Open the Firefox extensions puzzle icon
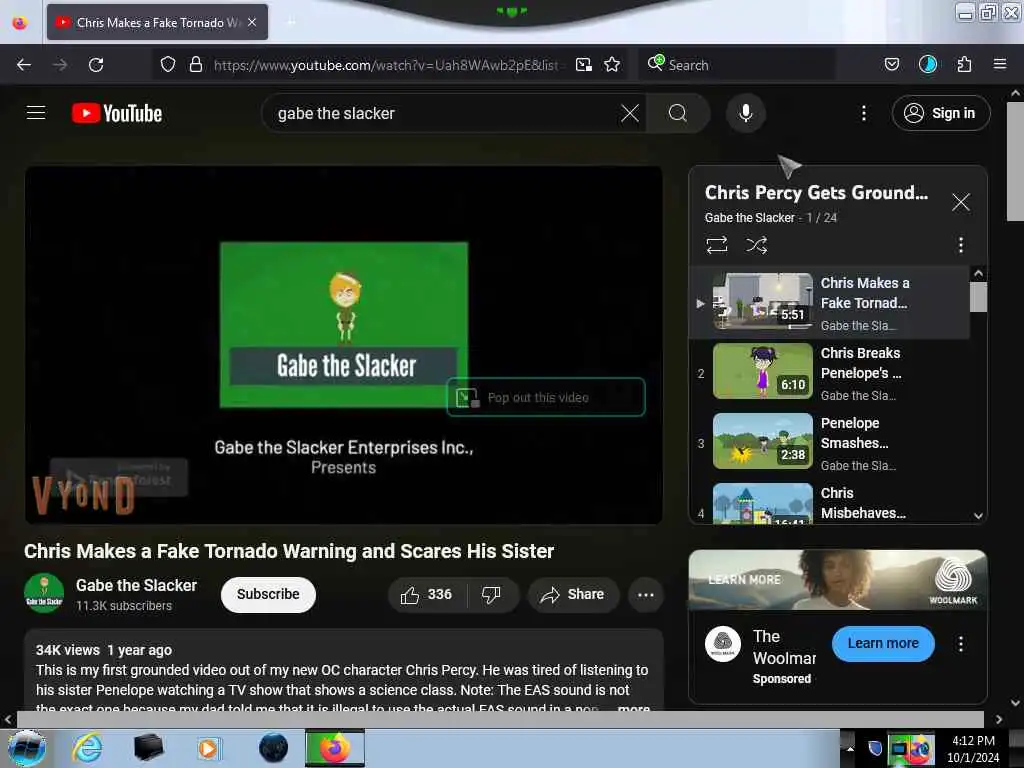This screenshot has width=1024, height=768. [964, 65]
